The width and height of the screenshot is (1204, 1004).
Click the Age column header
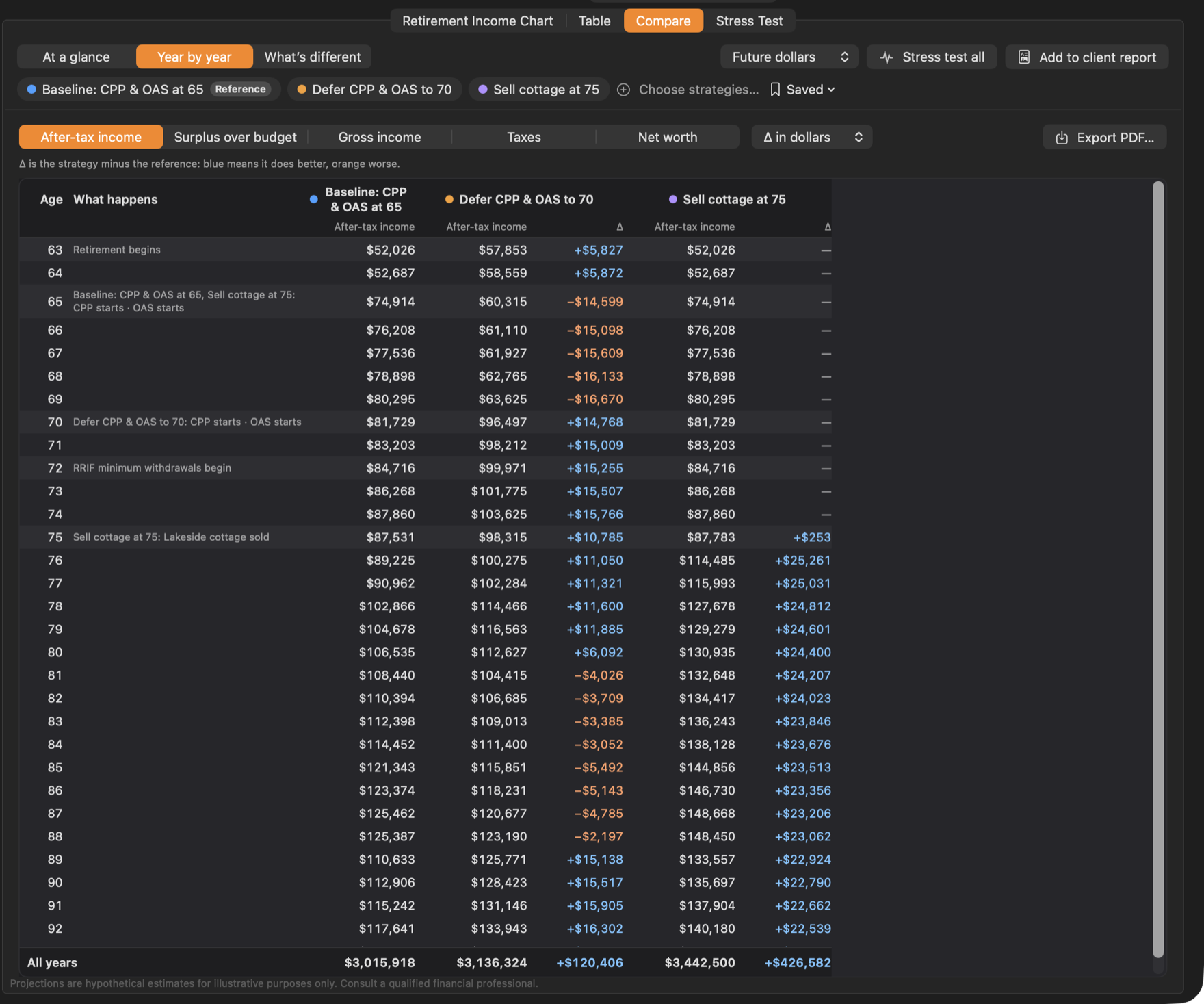pyautogui.click(x=51, y=200)
